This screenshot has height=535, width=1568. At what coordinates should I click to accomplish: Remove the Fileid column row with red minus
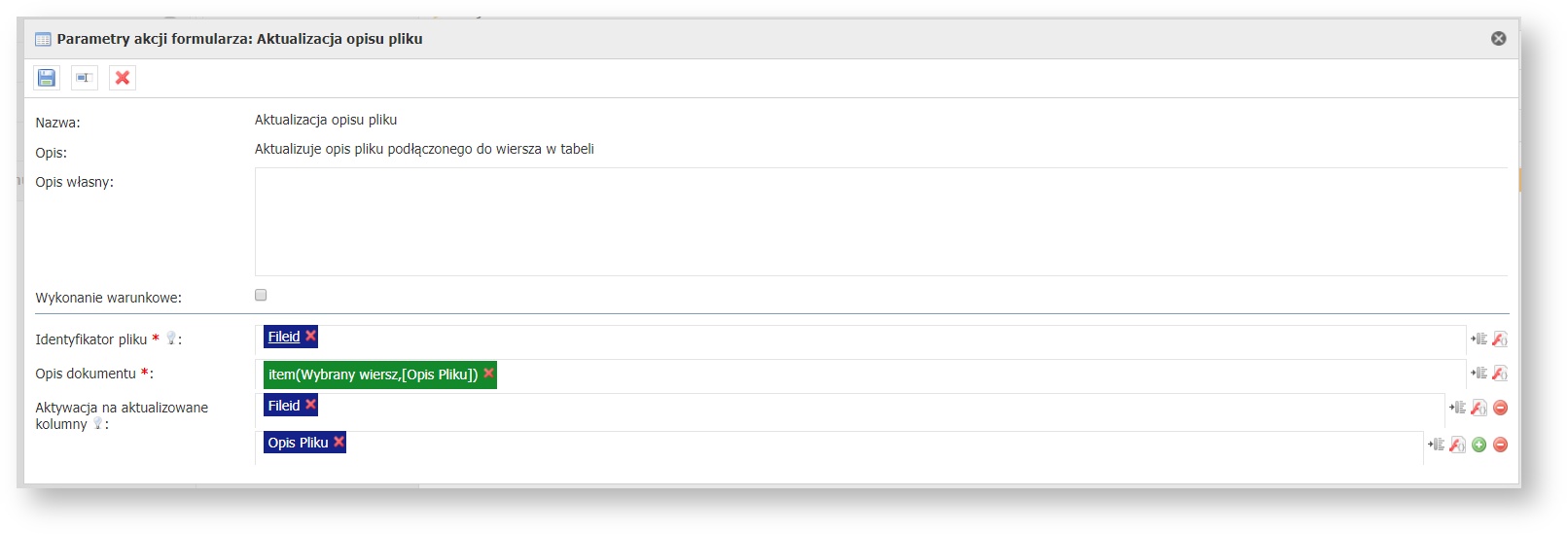[1500, 408]
